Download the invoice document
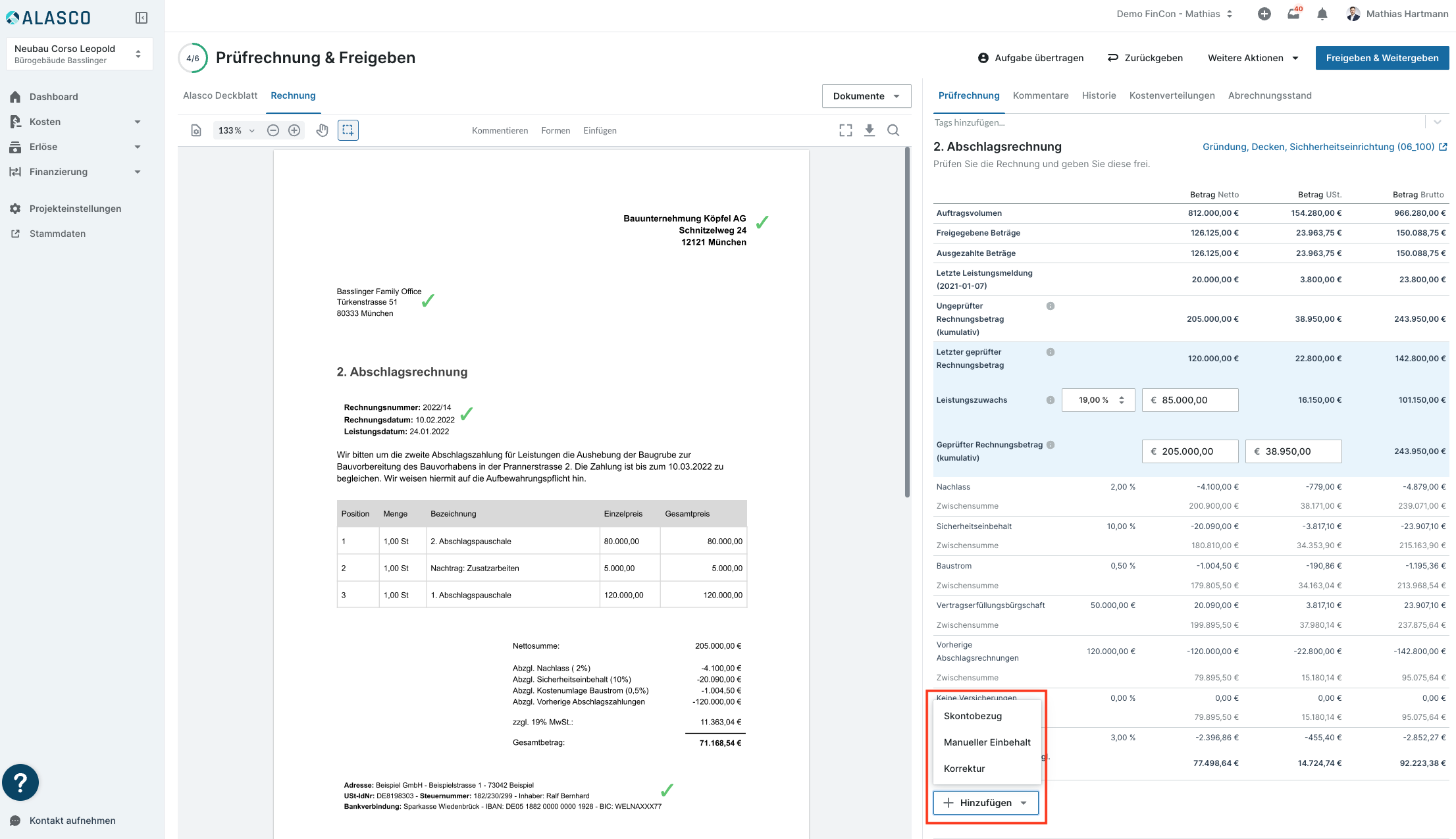The image size is (1456, 839). click(x=870, y=130)
